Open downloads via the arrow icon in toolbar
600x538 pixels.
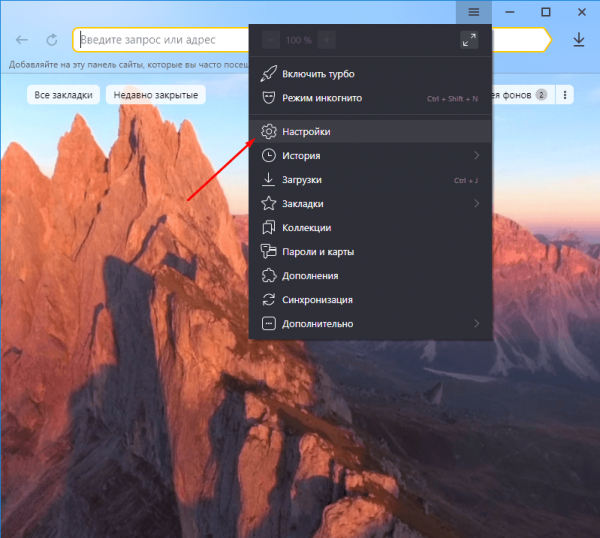579,40
